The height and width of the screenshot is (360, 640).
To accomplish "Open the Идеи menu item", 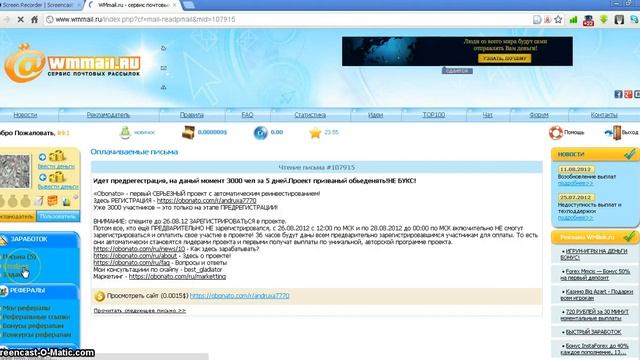I will [376, 115].
